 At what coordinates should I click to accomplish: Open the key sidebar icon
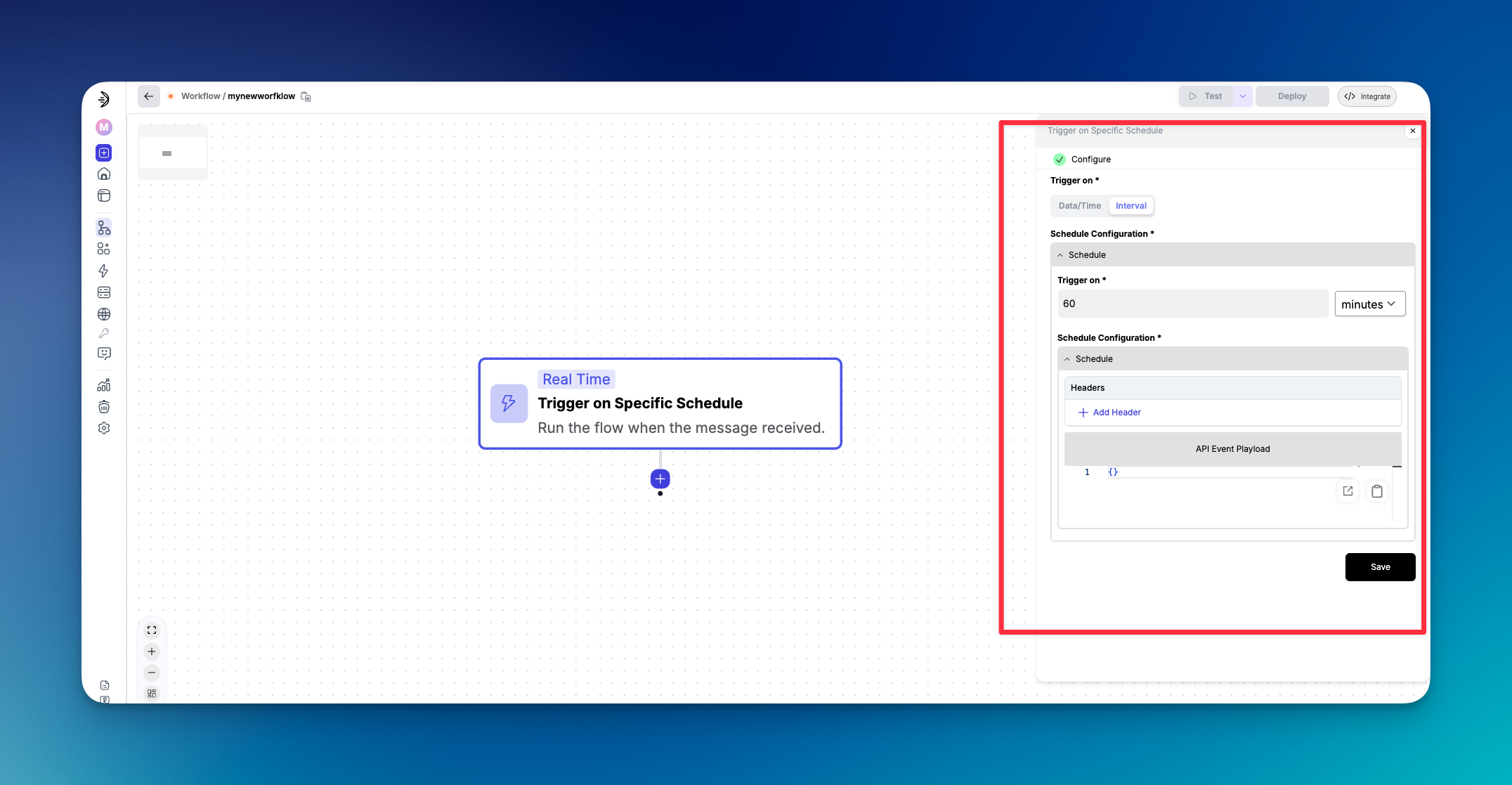click(x=104, y=333)
